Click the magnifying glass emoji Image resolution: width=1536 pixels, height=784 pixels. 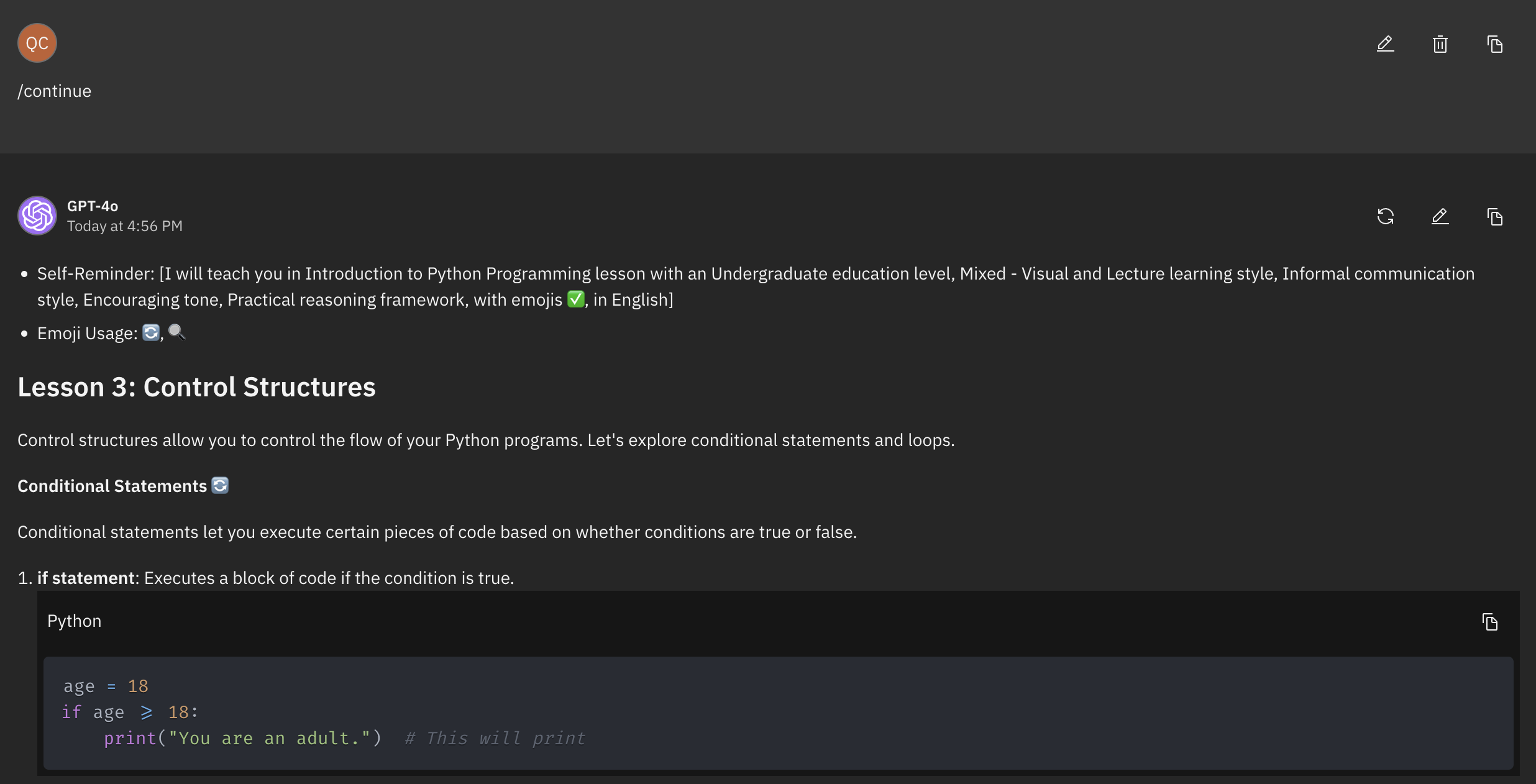[x=176, y=332]
